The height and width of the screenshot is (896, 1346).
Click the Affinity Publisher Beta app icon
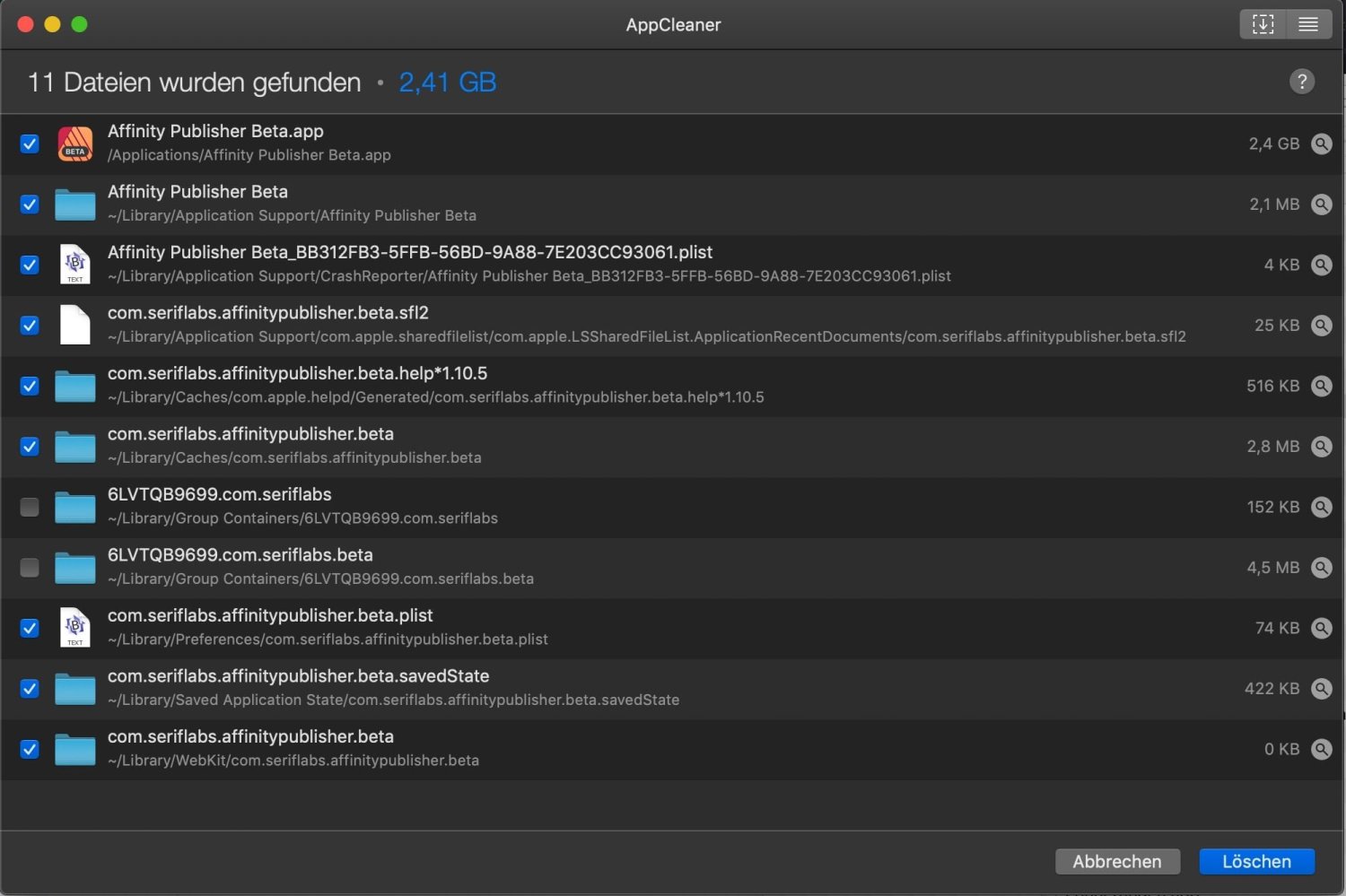click(74, 144)
